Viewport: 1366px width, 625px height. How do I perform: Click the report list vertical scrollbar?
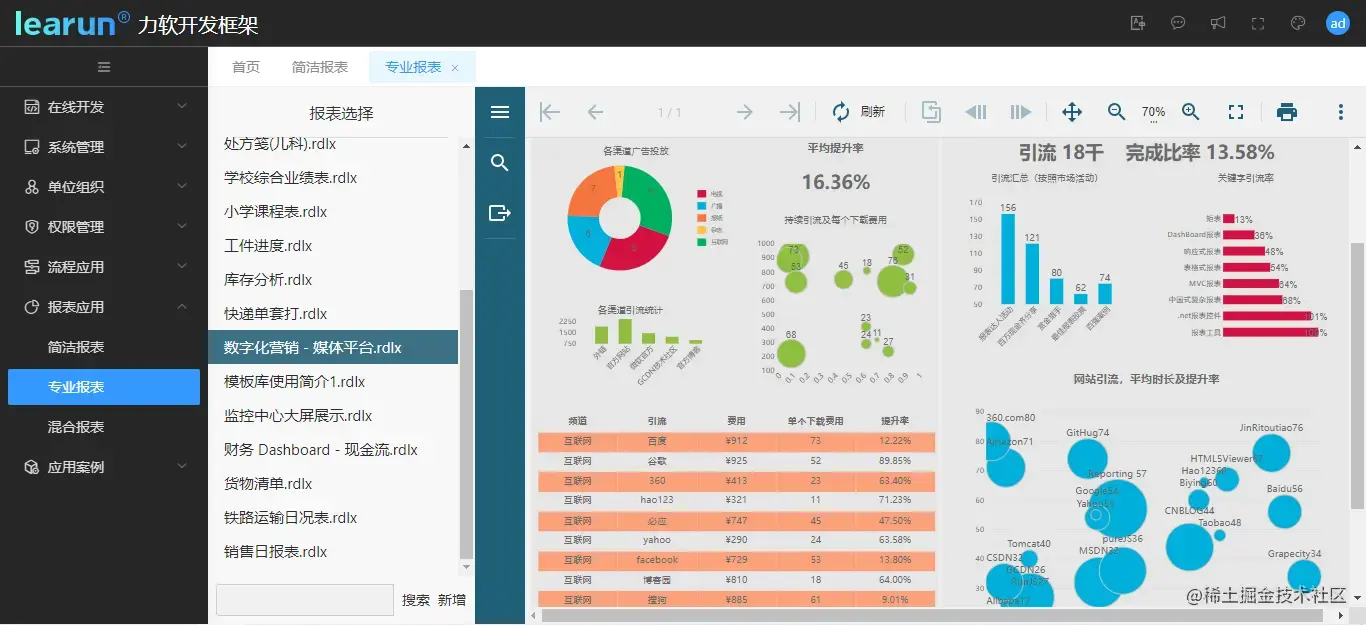(466, 425)
